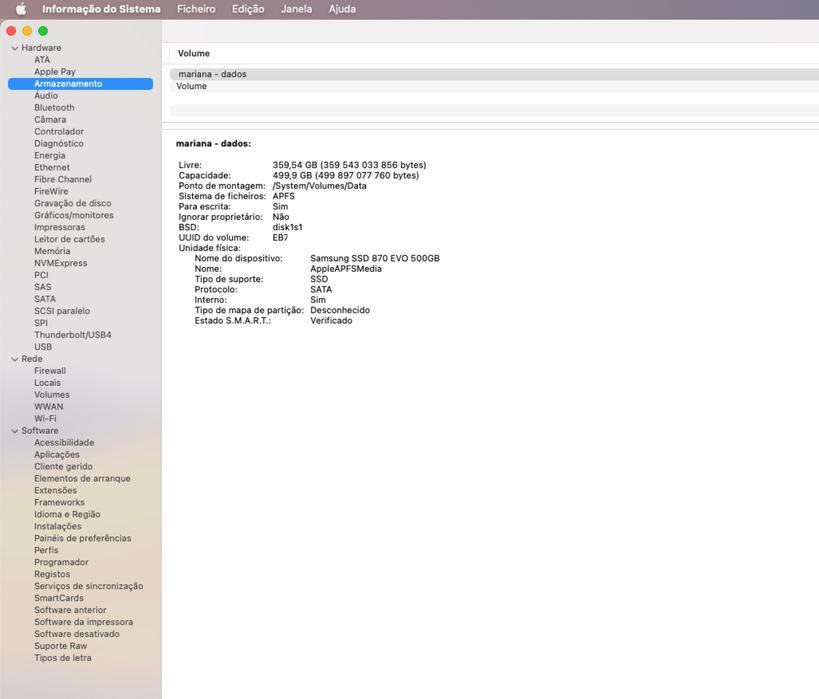
Task: Select the 'mariana - dados' volume row
Action: [494, 74]
